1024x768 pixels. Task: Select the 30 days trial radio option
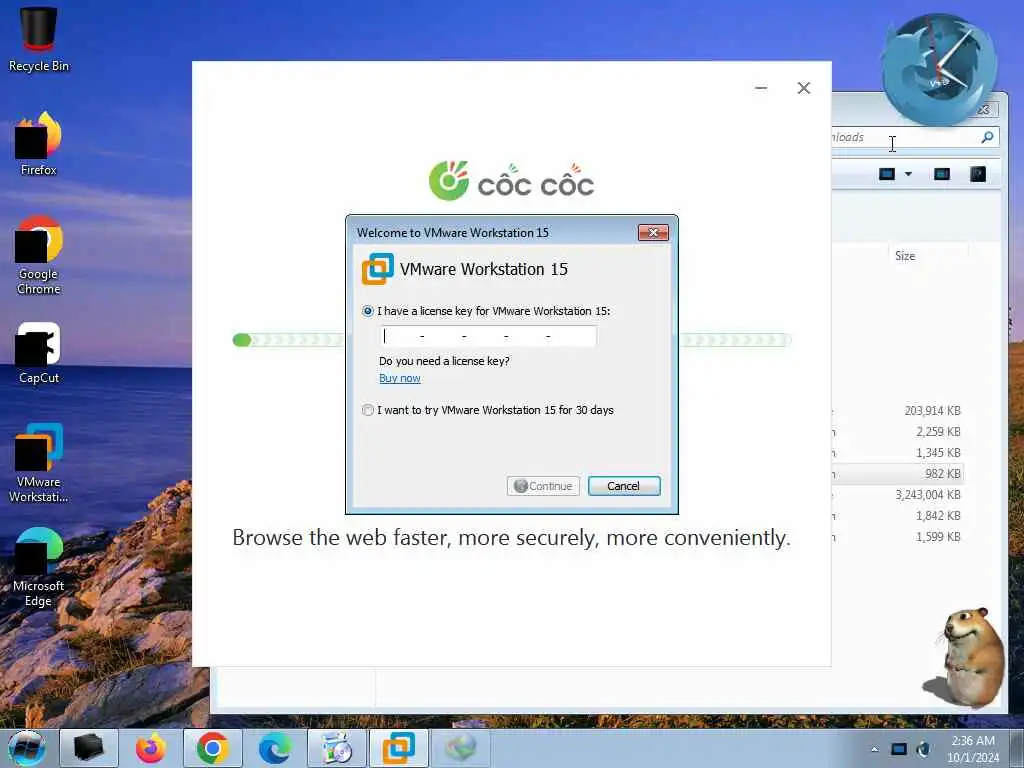point(368,410)
